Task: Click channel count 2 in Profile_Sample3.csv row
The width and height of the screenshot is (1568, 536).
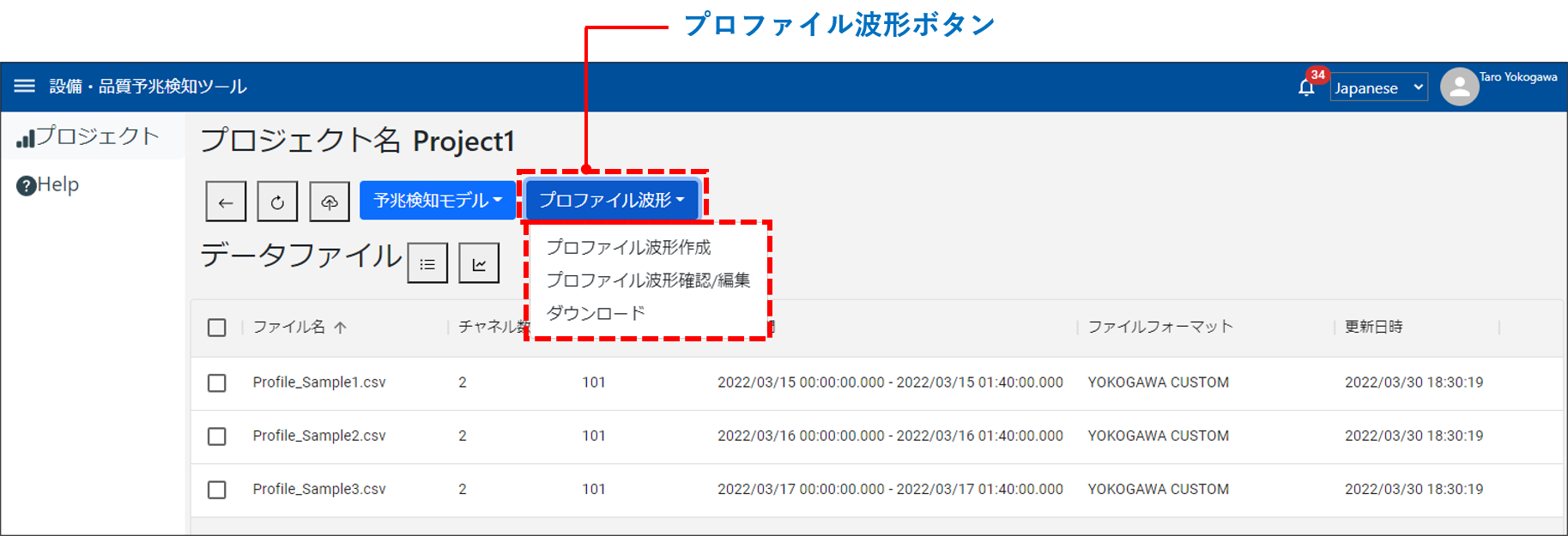Action: 463,489
